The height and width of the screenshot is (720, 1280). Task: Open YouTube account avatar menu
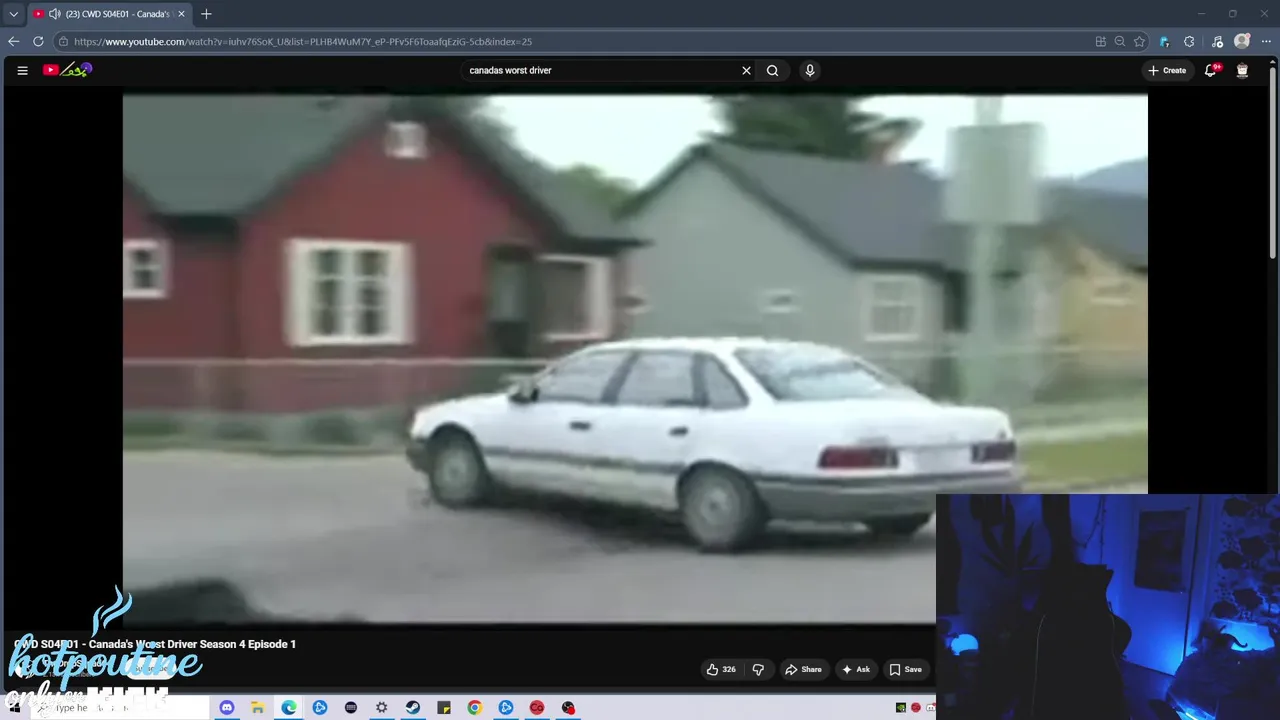coord(1242,70)
